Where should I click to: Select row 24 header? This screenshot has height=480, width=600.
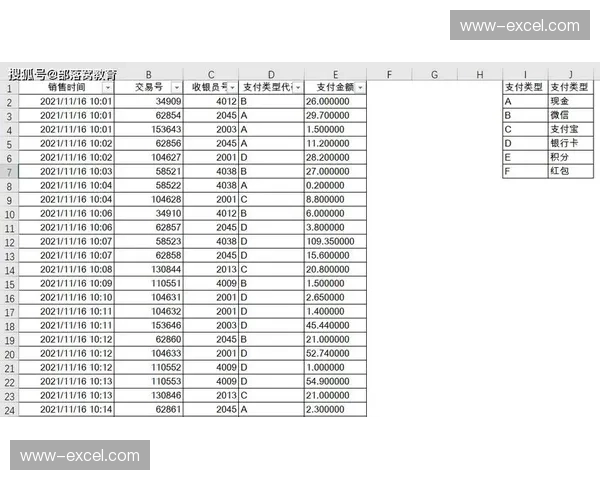tap(9, 410)
